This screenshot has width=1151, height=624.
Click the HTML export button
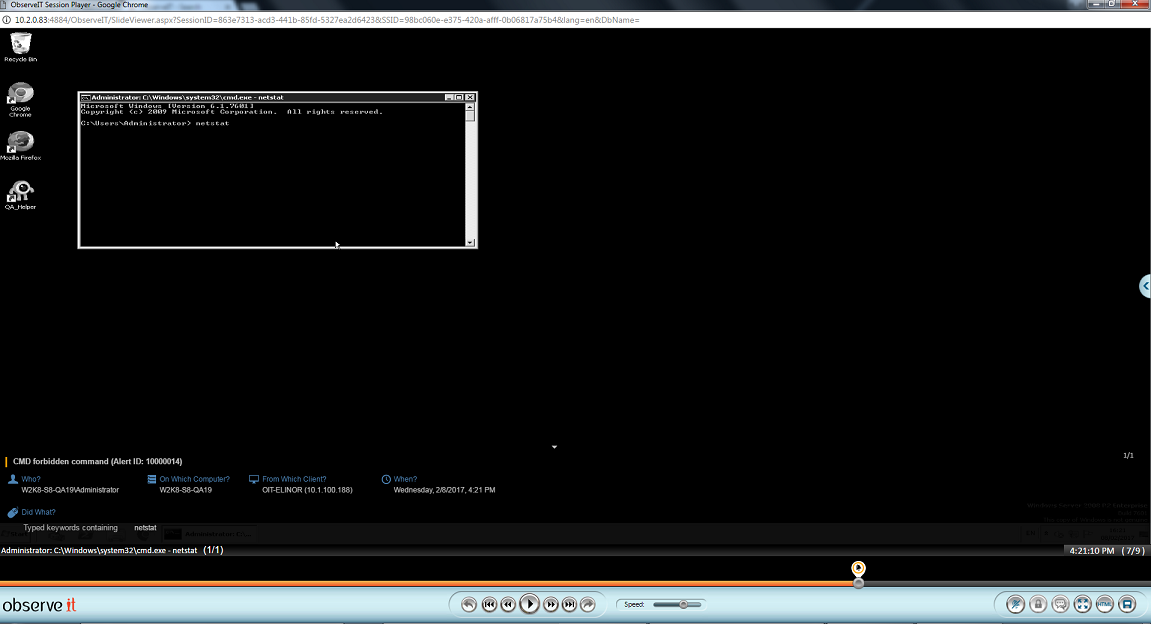[1104, 604]
